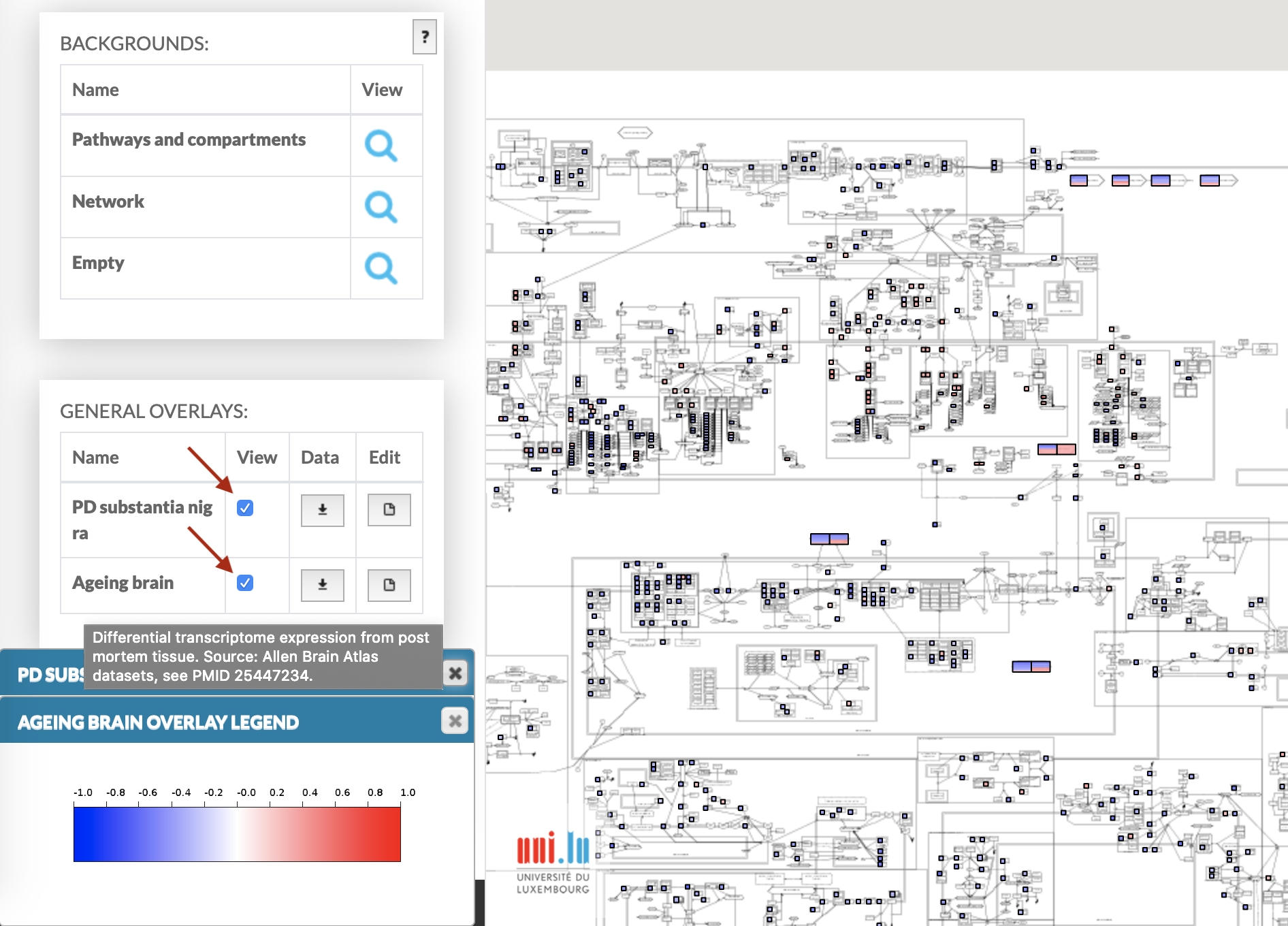Download Ageing brain overlay data
Viewport: 1288px width, 926px height.
(x=322, y=585)
